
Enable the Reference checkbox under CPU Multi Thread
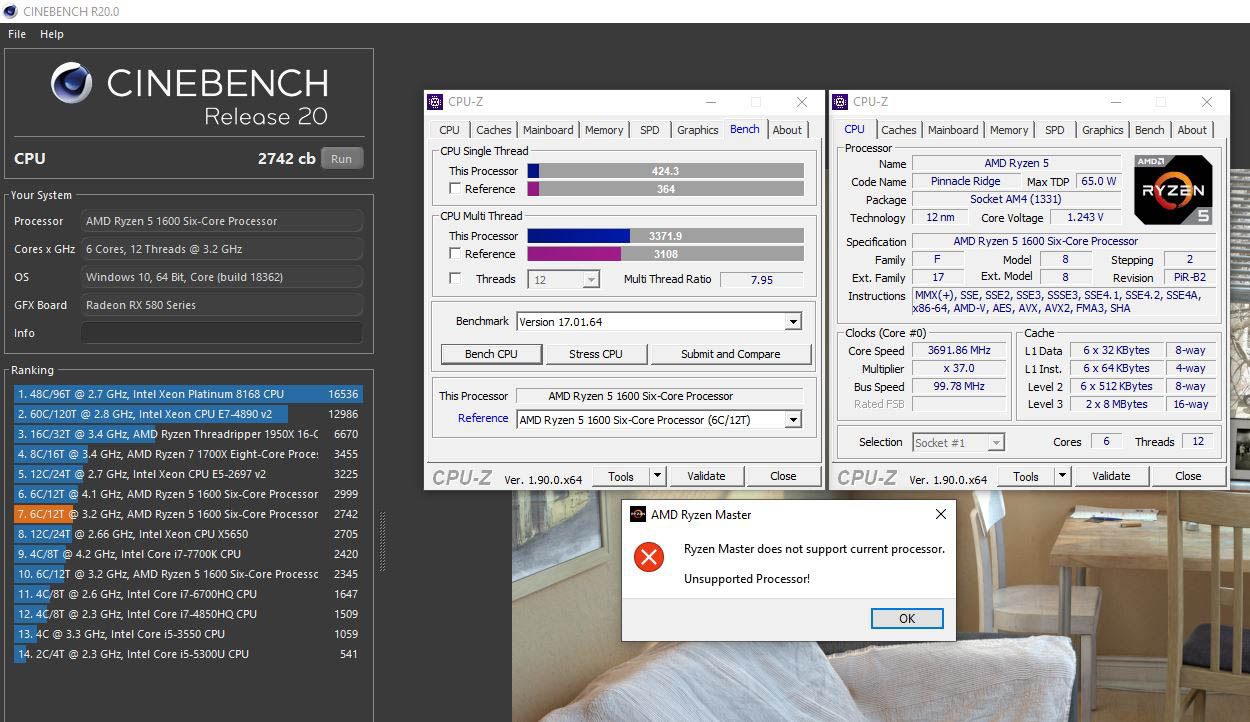(x=456, y=254)
